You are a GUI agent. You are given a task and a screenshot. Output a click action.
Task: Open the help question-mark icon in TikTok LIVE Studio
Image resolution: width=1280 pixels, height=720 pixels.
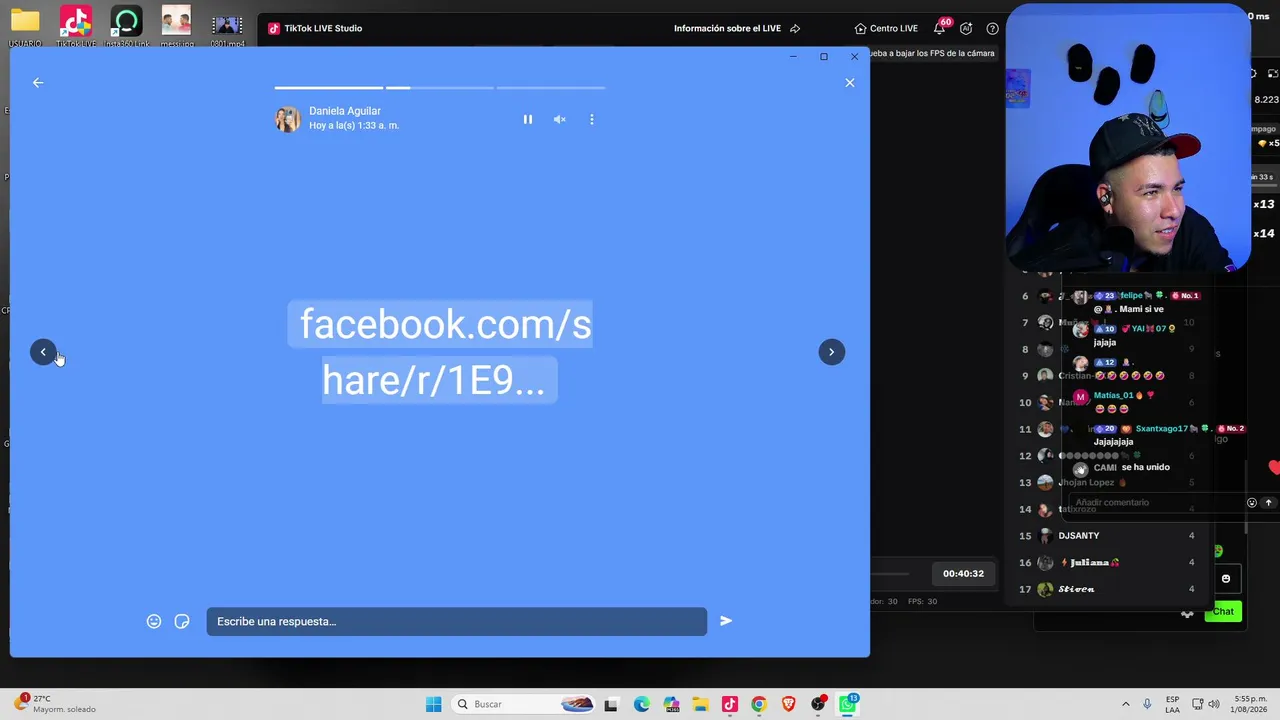click(x=993, y=28)
